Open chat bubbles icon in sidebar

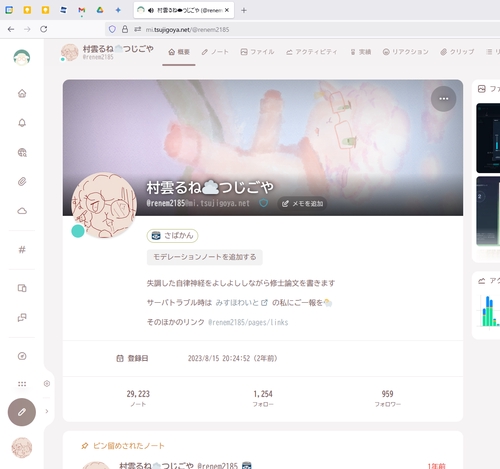coord(22,317)
